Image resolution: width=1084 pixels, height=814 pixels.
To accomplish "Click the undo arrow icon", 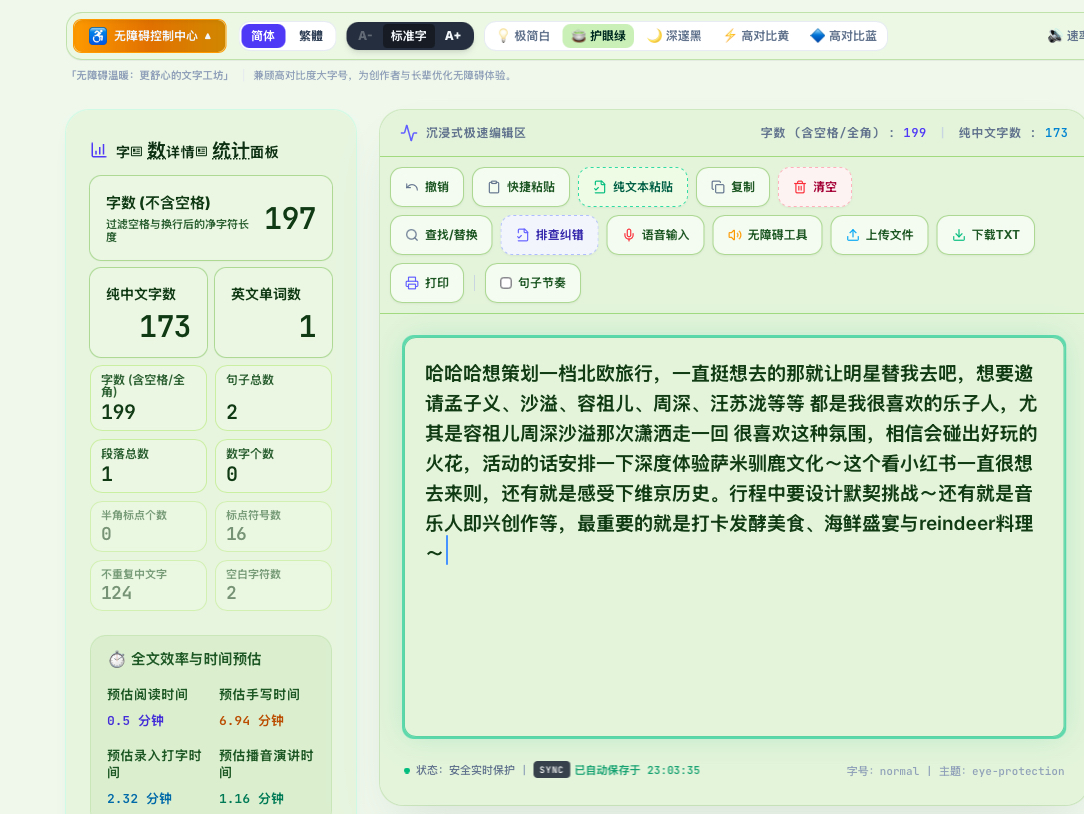I will 412,187.
